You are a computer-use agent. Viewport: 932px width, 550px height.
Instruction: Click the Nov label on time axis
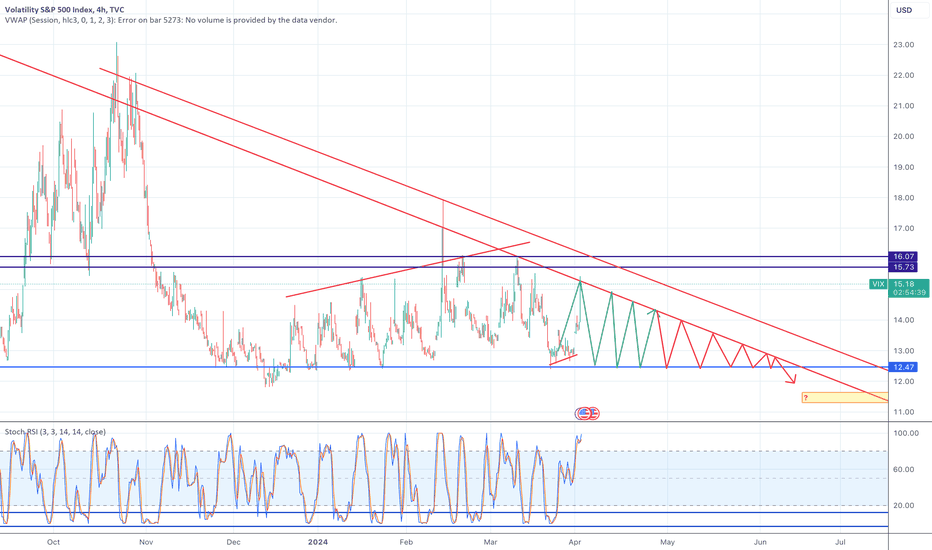[146, 542]
